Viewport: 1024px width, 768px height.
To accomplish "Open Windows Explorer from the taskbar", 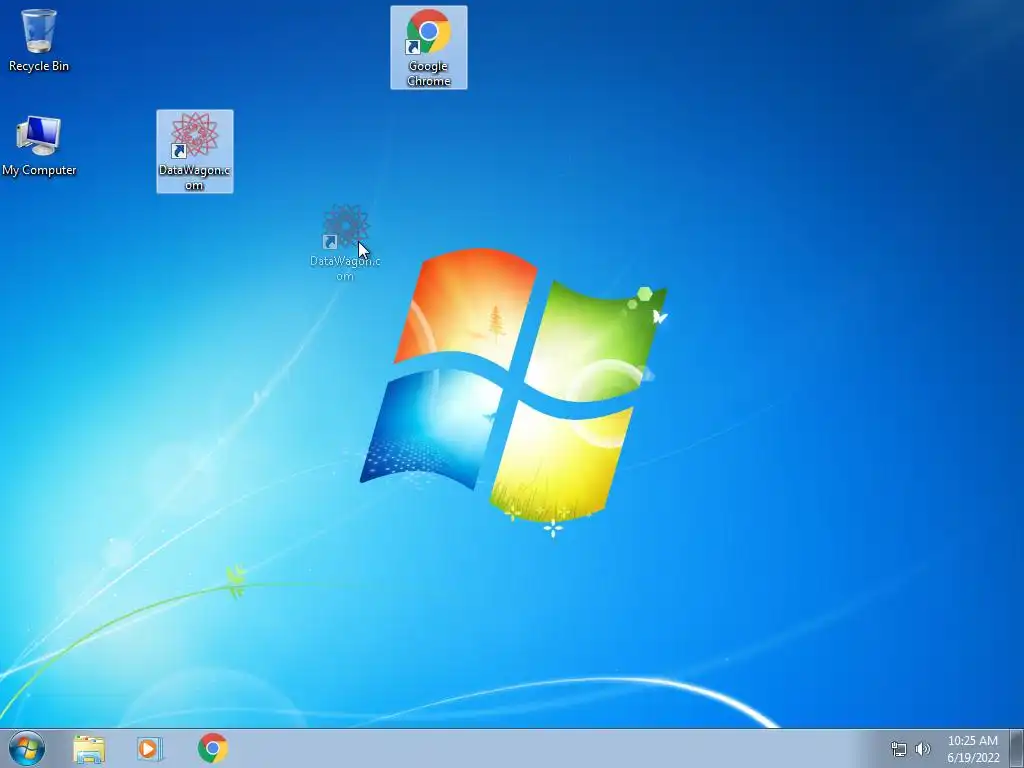I will (x=89, y=748).
